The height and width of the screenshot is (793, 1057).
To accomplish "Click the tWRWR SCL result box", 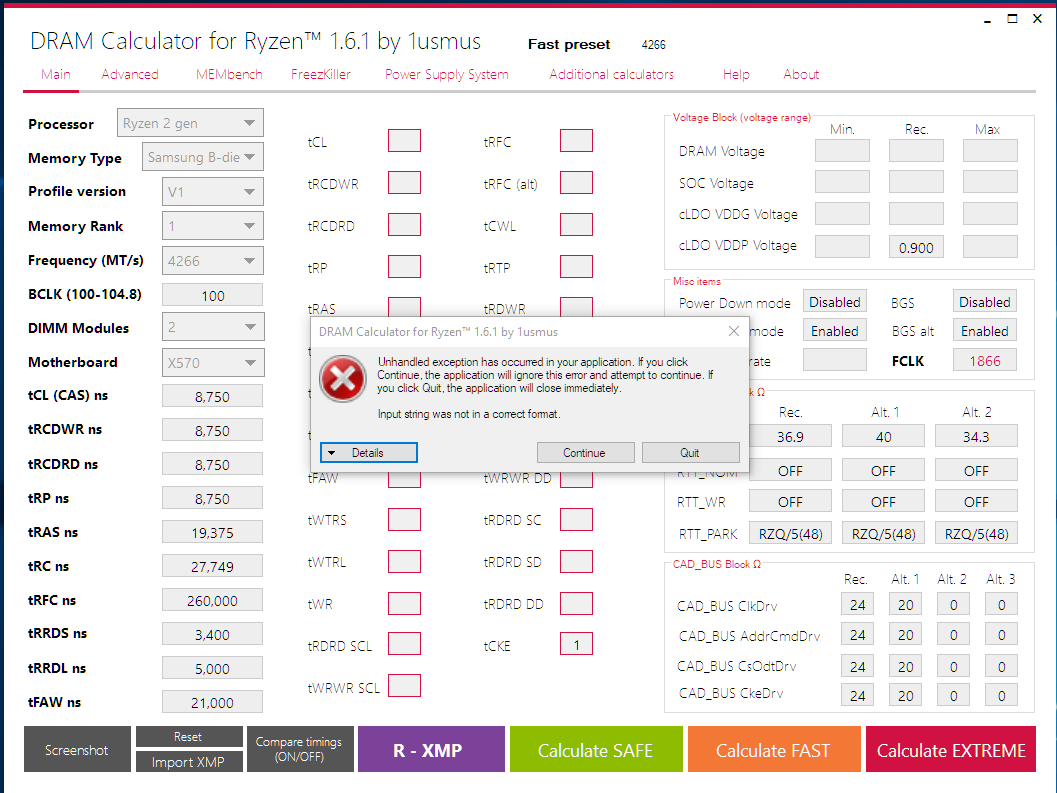I will 404,686.
